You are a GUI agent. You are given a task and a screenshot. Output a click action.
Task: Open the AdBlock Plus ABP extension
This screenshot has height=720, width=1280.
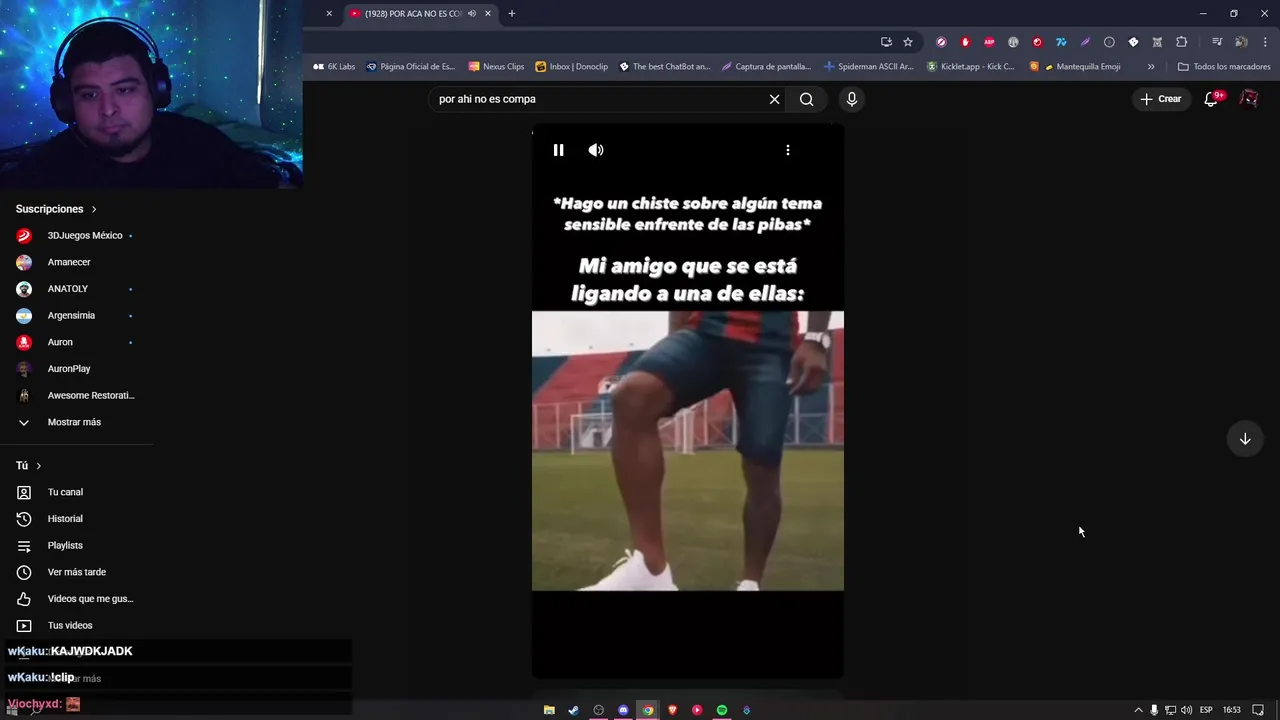989,42
